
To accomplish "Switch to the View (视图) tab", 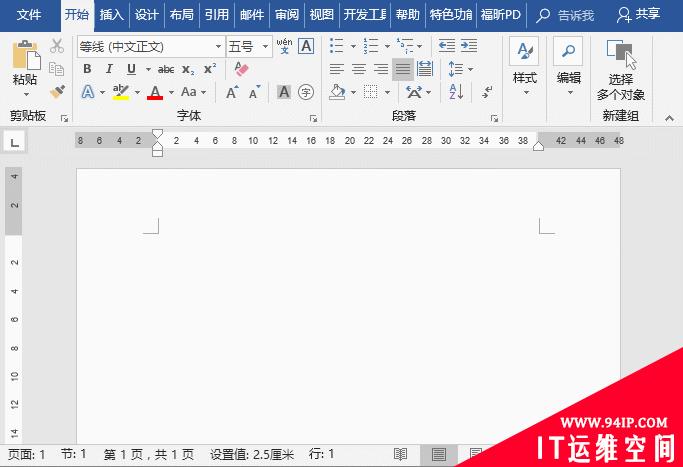I will (x=321, y=15).
